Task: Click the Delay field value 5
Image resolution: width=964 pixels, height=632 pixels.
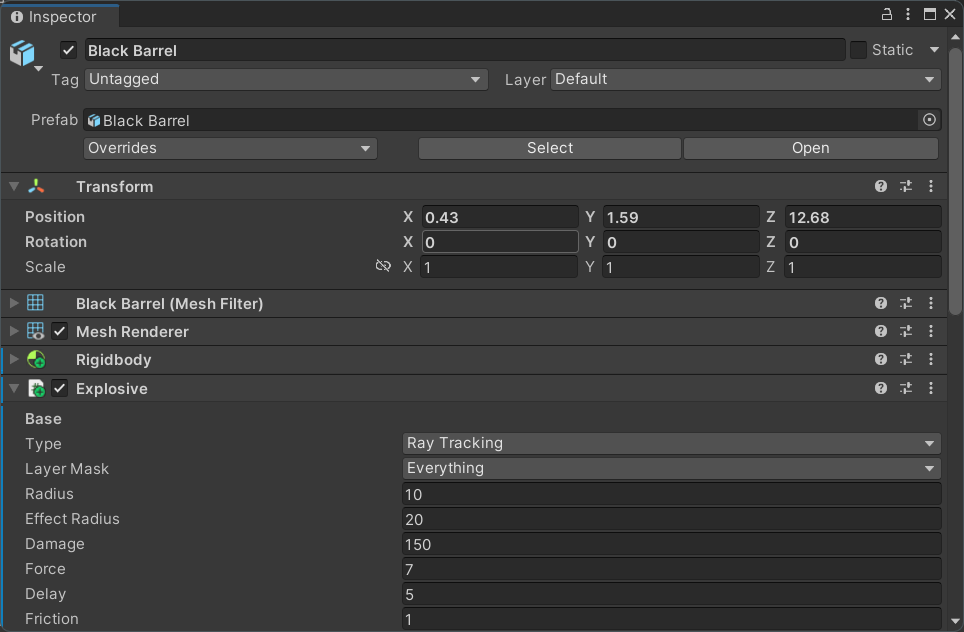Action: pyautogui.click(x=671, y=594)
